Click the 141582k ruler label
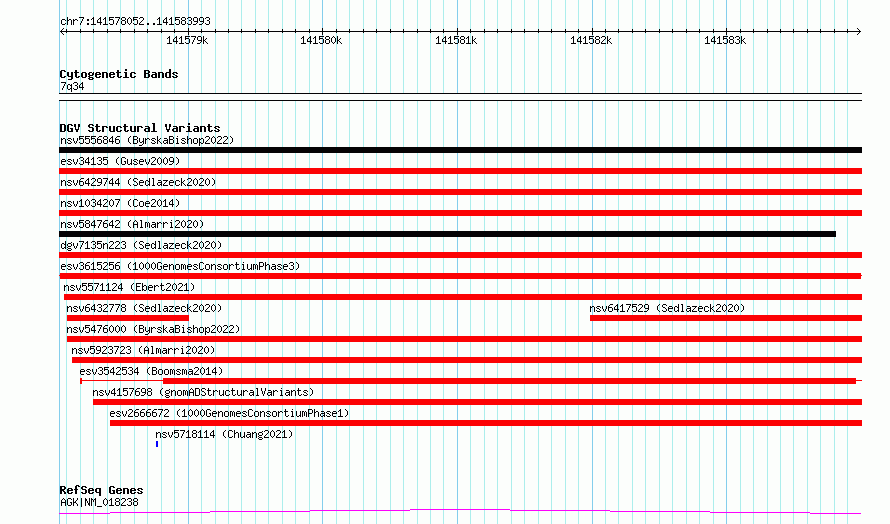 591,40
